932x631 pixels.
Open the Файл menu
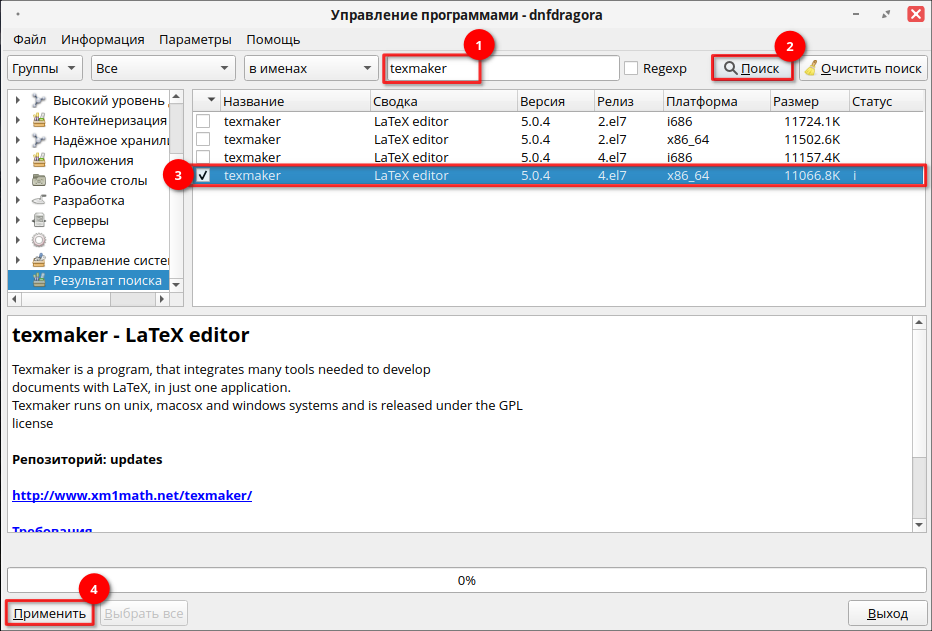coord(30,40)
